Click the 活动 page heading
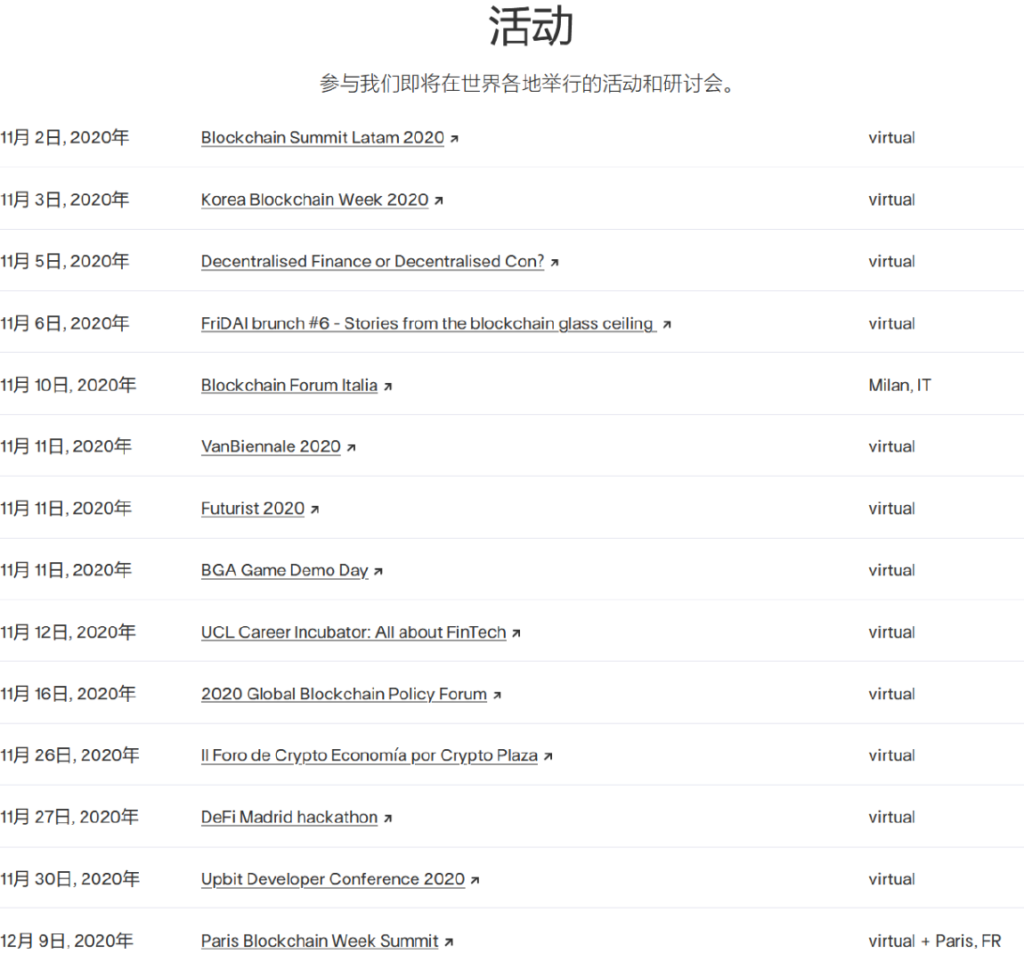 tap(531, 27)
